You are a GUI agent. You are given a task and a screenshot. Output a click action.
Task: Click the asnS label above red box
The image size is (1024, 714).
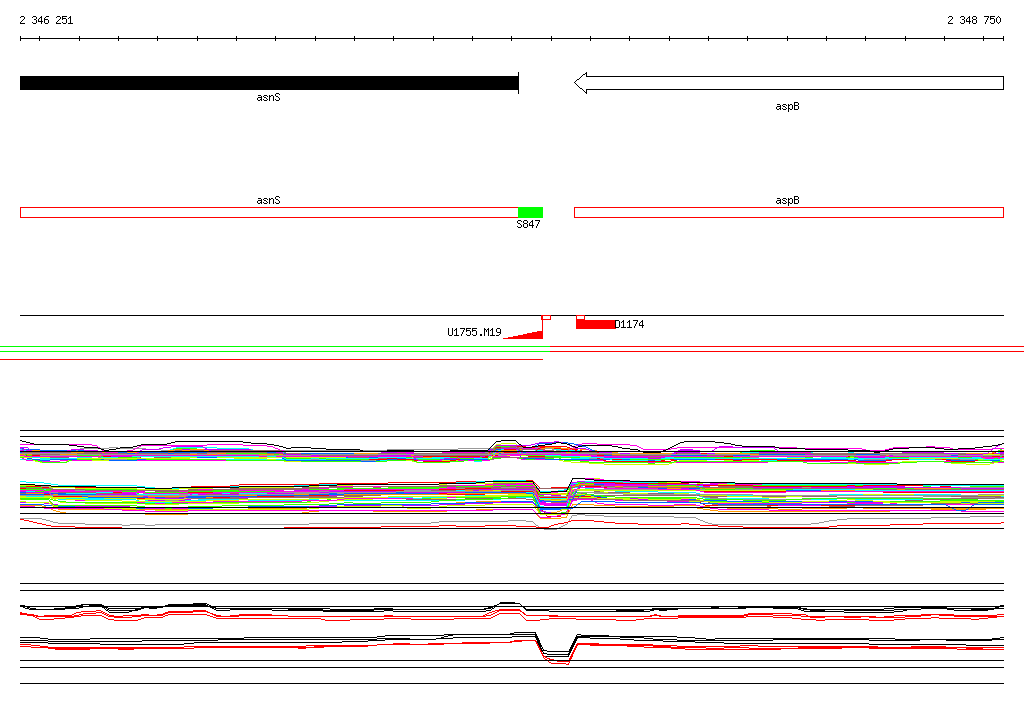click(268, 200)
